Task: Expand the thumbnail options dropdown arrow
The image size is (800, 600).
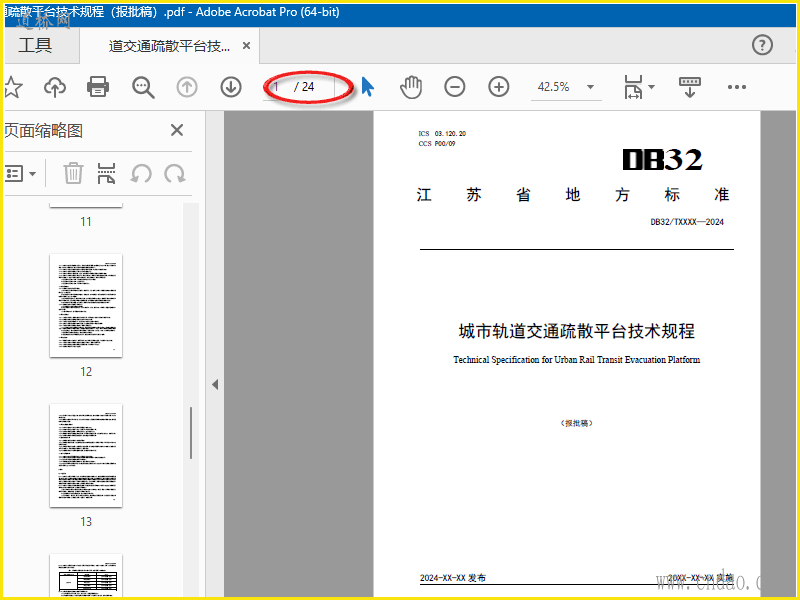Action: tap(33, 174)
